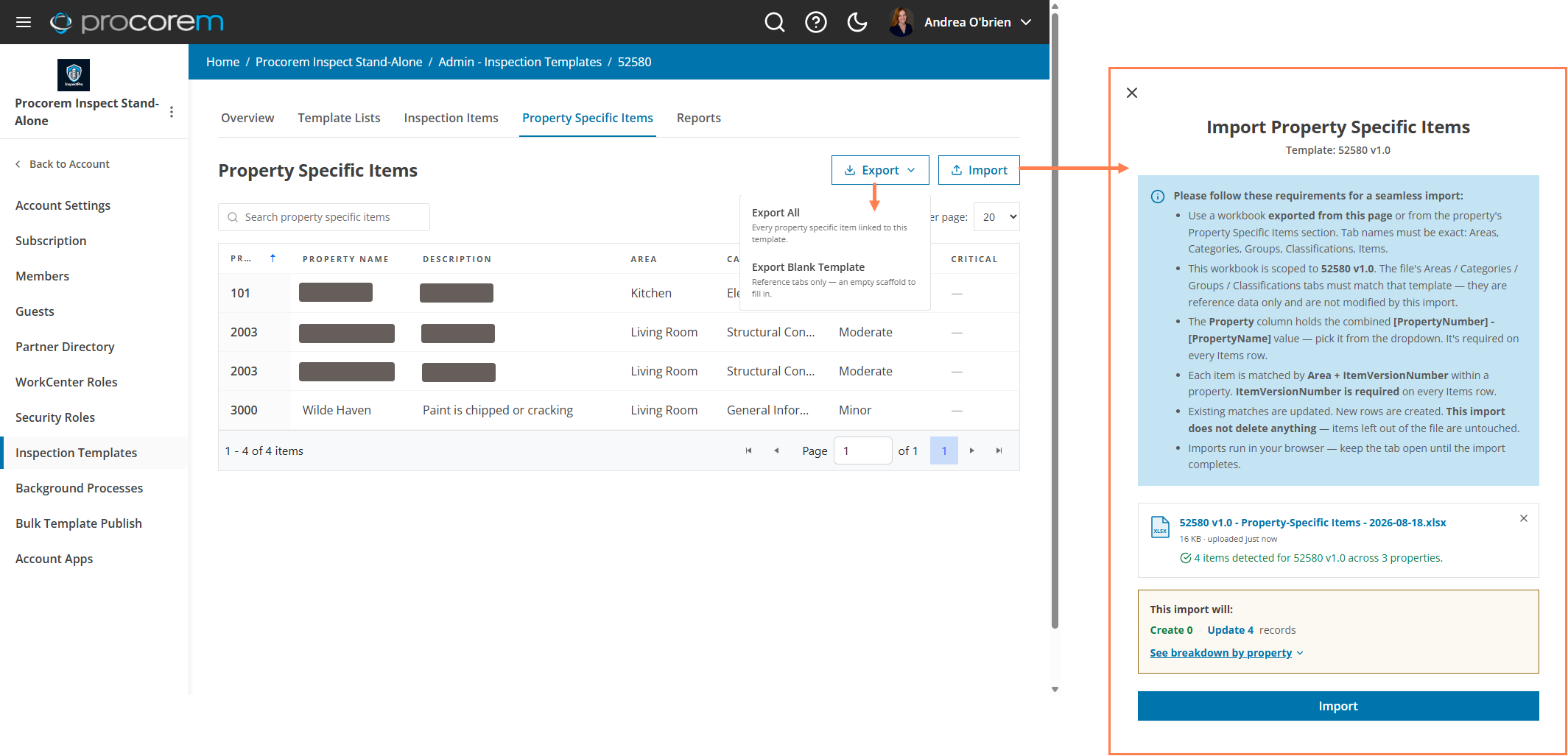Click the Procorem Inspect Stand-Alone account logo

74,75
